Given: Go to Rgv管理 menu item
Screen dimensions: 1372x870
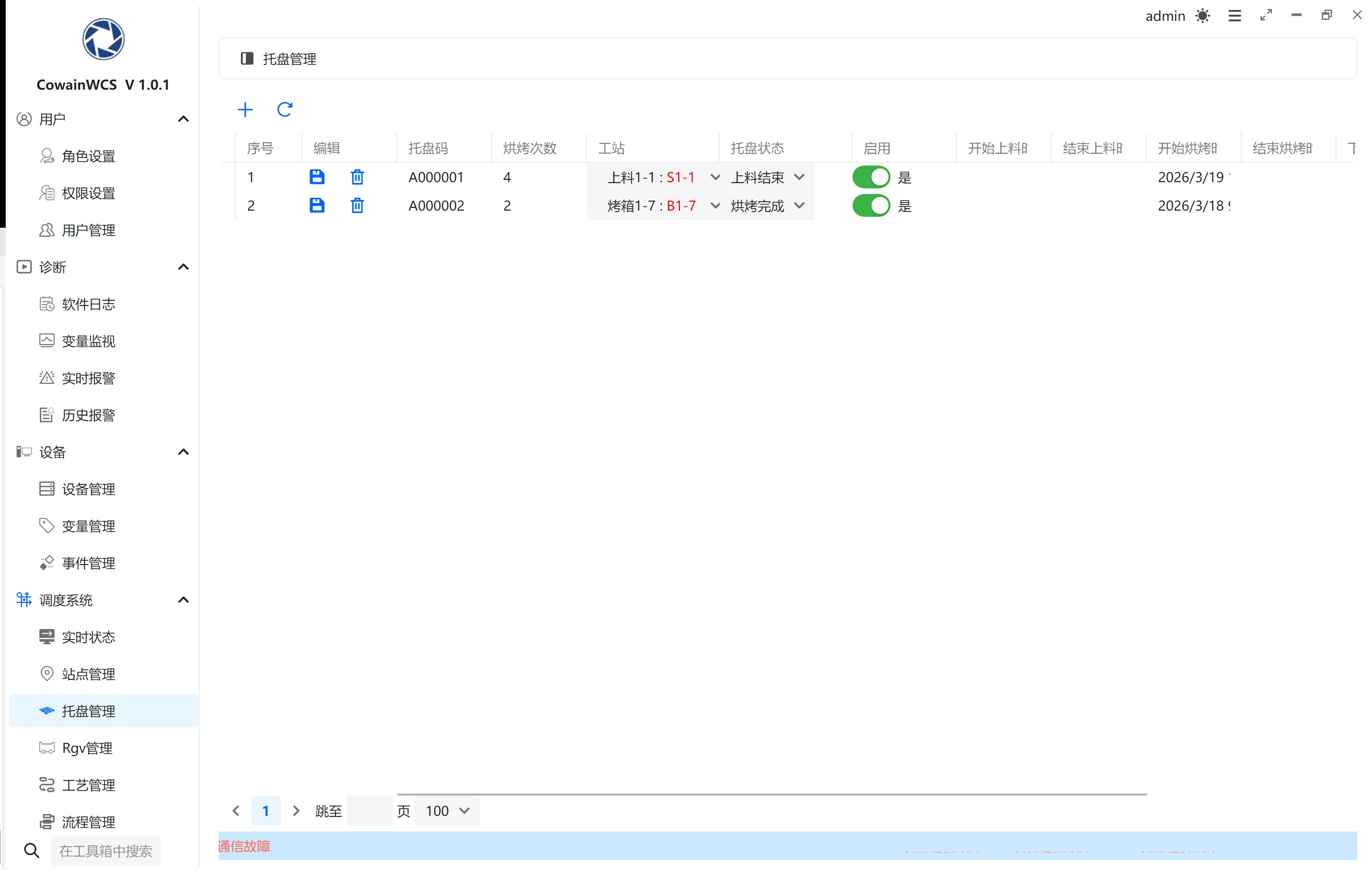Looking at the screenshot, I should 87,748.
